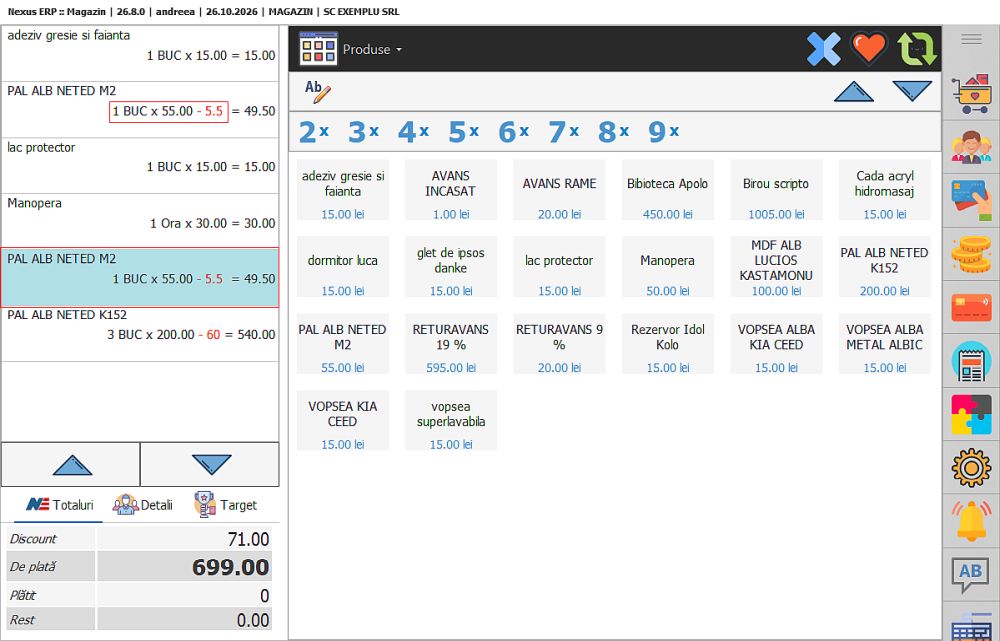
Task: Click the orange heart favorites icon
Action: click(x=869, y=48)
